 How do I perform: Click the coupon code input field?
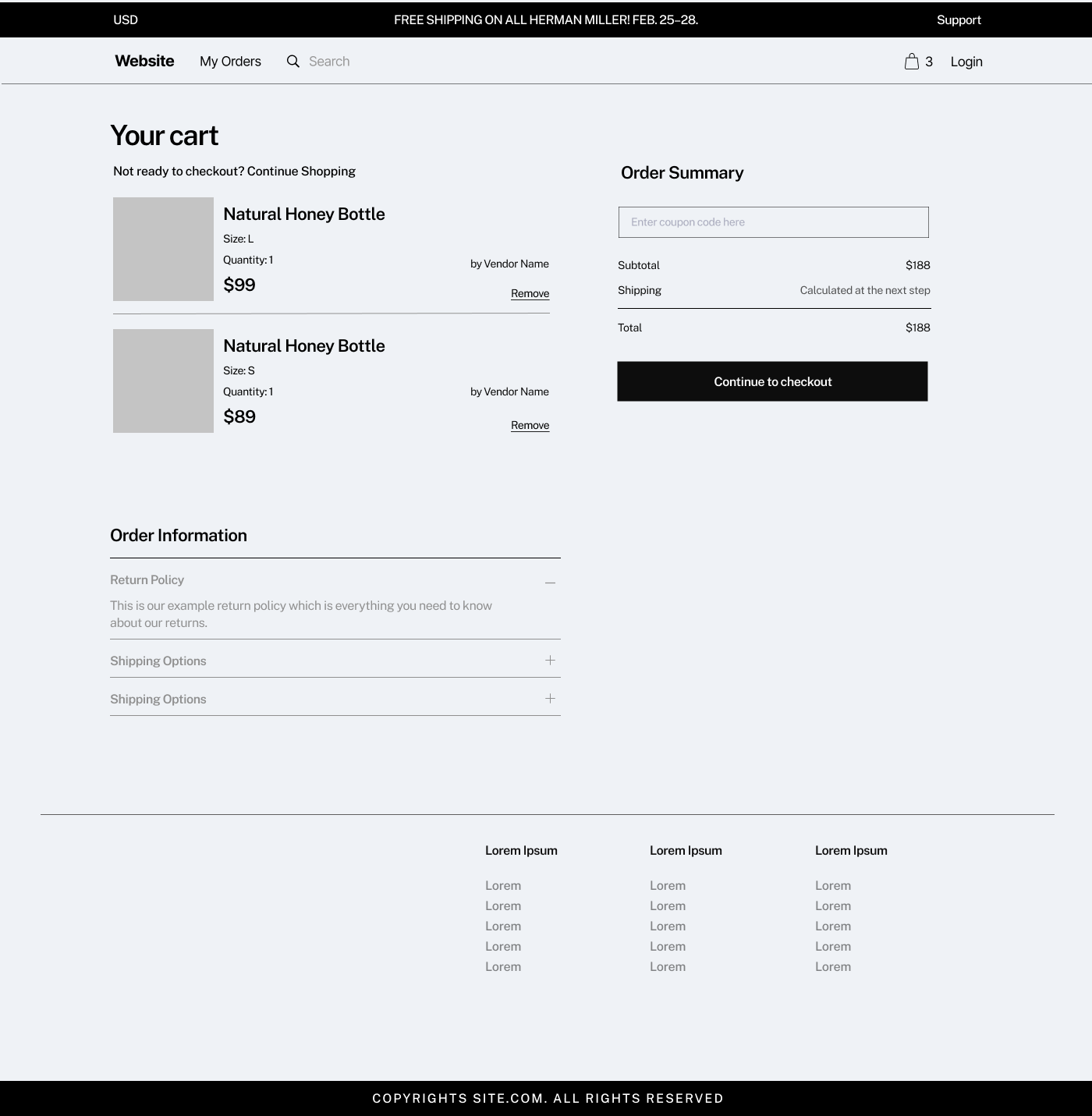click(774, 222)
